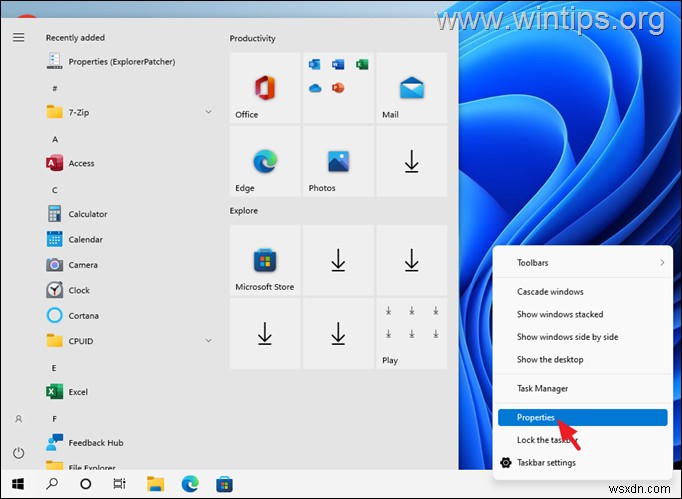Jump to letter A in app list

point(55,139)
